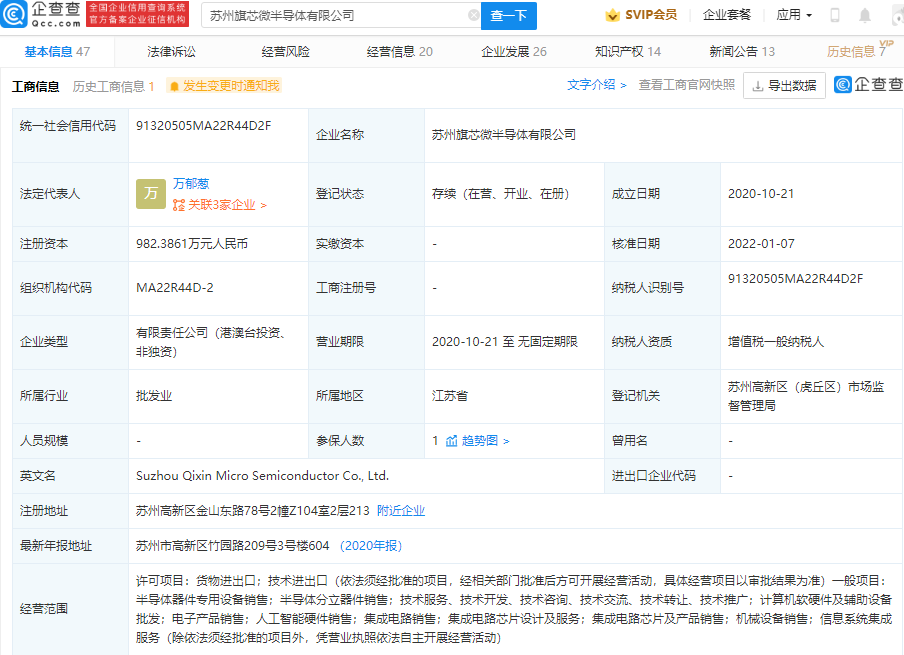Open 查看工商官网快照
904x655 pixels.
pyautogui.click(x=687, y=85)
